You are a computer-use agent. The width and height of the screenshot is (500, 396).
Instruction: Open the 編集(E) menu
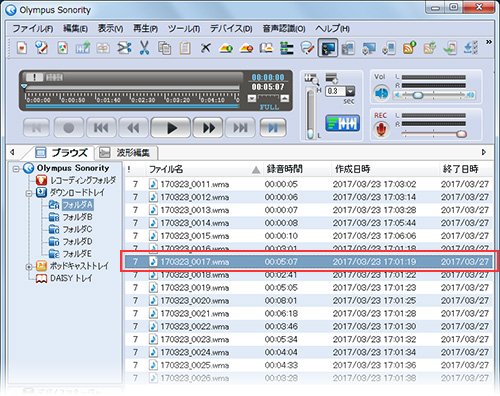tap(75, 29)
